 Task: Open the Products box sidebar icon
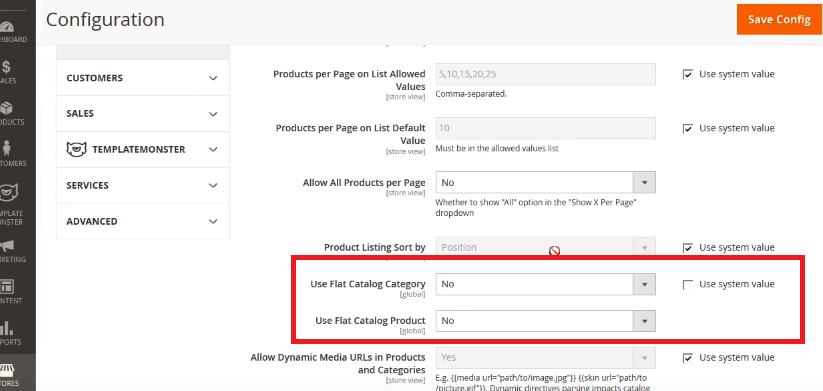[6, 108]
